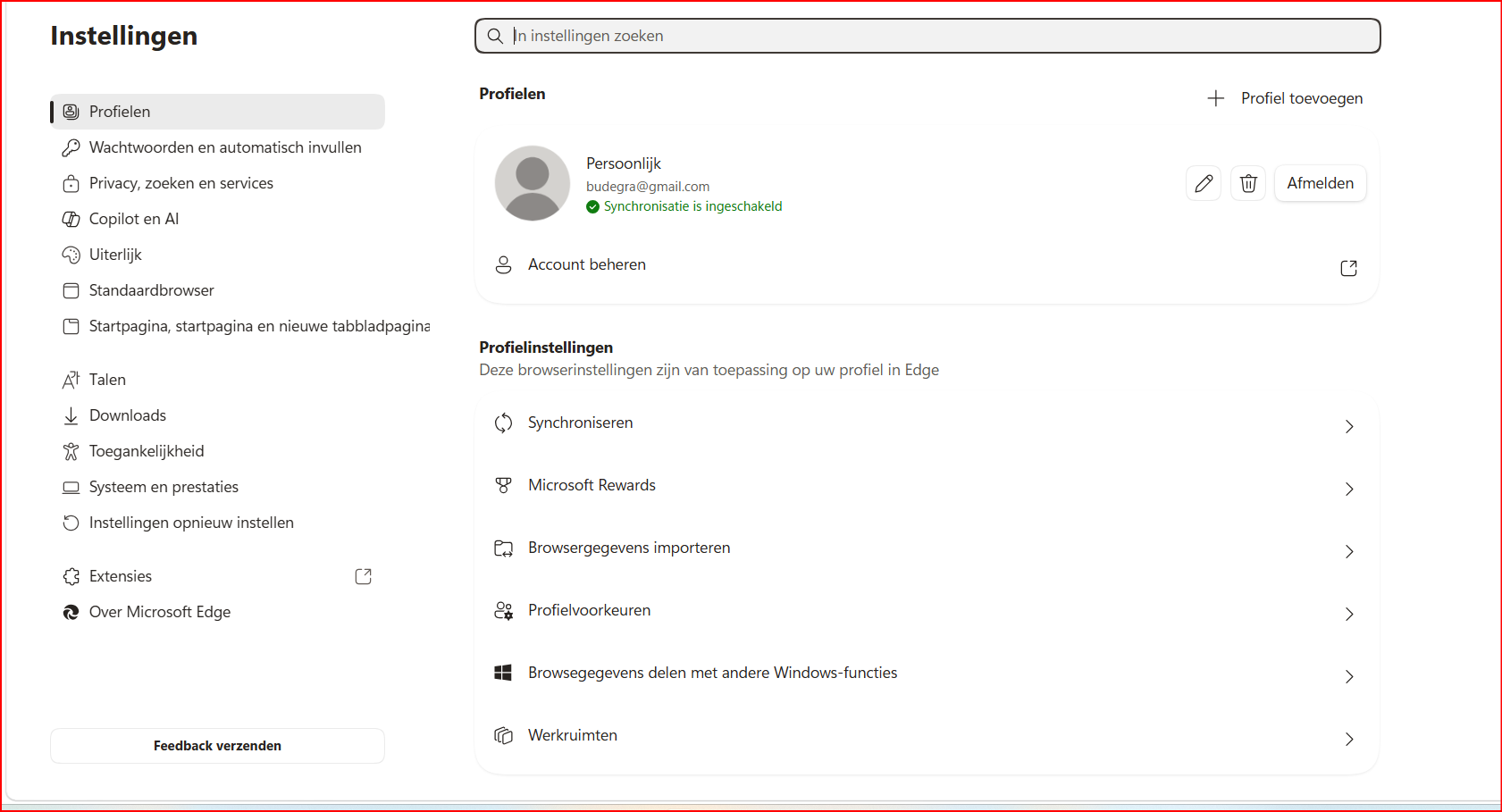1502x812 pixels.
Task: Click the budegra@gmail.com email text
Action: tap(648, 187)
